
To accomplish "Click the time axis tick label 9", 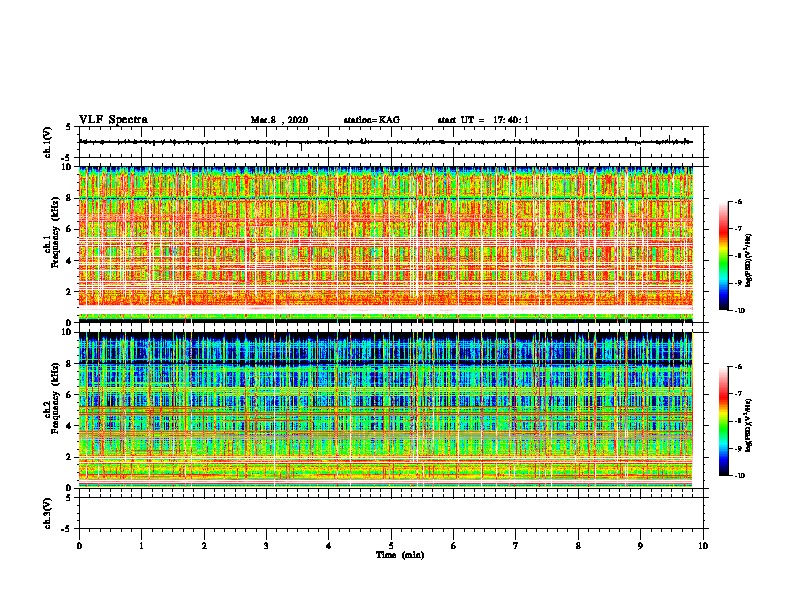I will coord(640,546).
